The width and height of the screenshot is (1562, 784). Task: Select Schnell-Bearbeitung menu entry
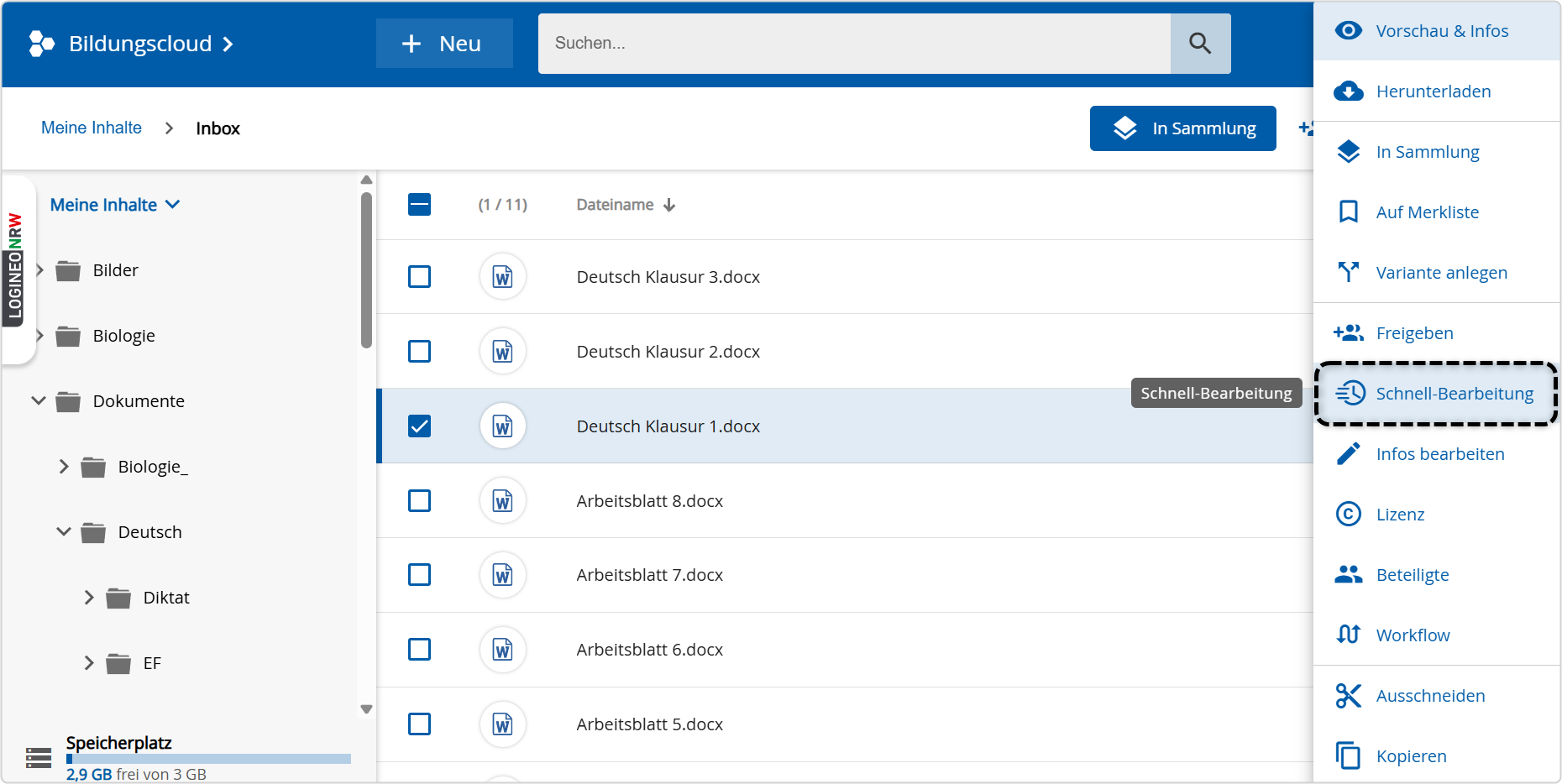pos(1437,394)
